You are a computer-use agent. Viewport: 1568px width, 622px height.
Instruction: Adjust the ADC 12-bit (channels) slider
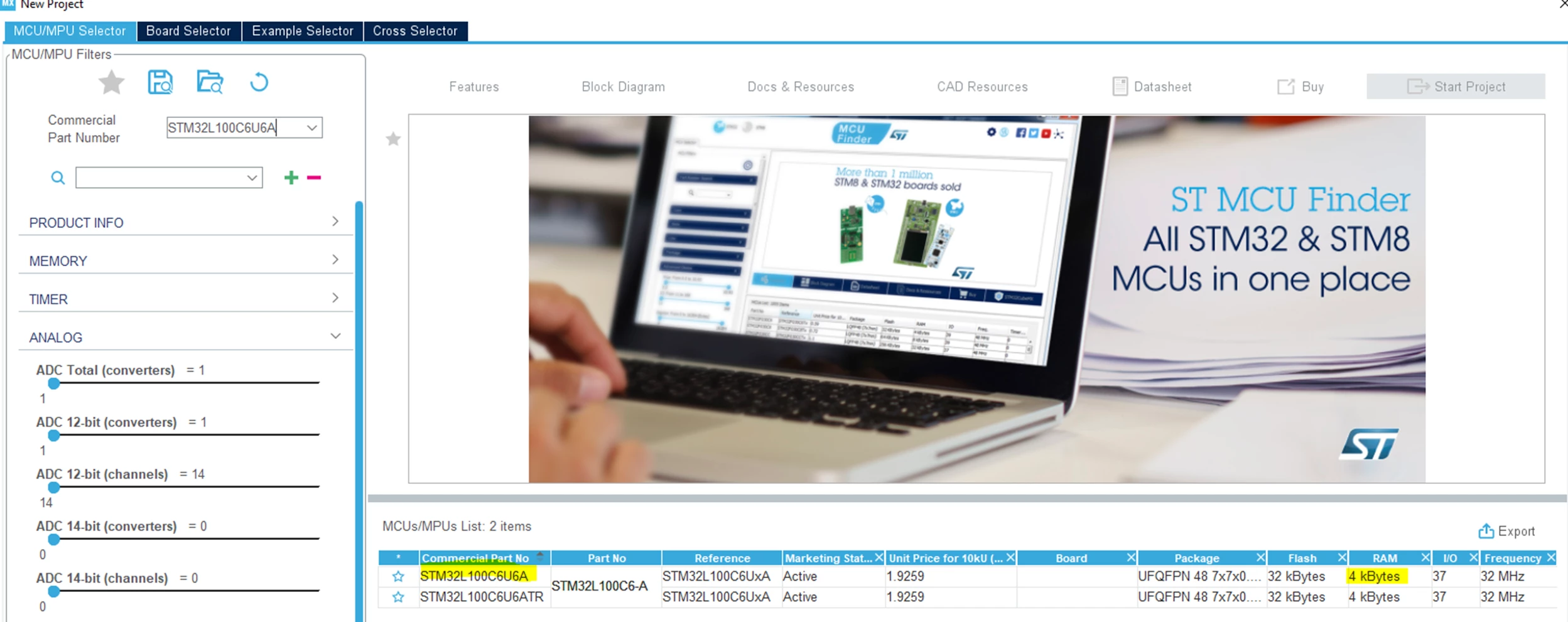54,487
